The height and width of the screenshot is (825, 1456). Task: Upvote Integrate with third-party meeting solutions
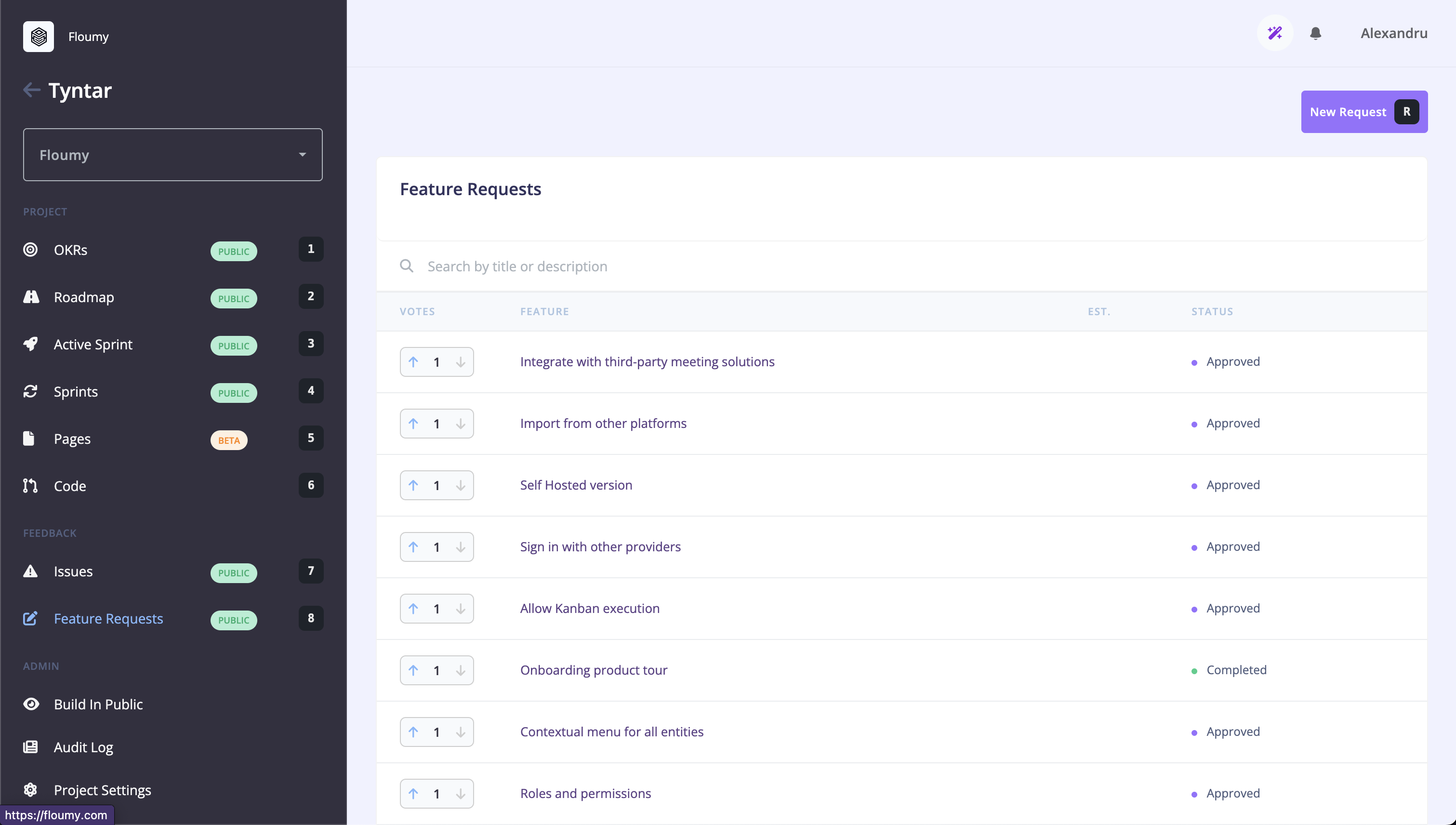pos(413,362)
